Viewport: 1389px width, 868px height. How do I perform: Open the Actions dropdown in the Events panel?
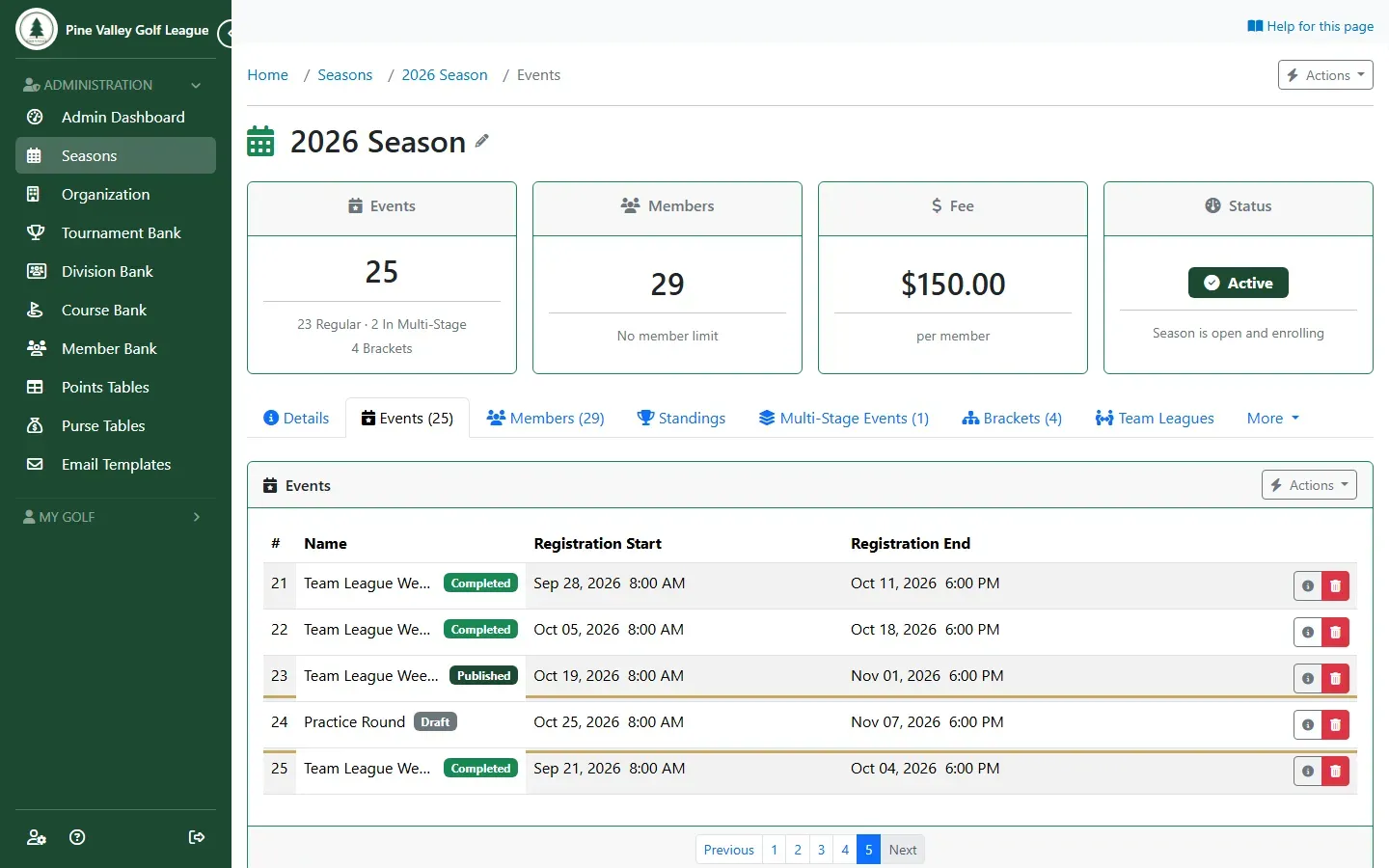[x=1309, y=485]
